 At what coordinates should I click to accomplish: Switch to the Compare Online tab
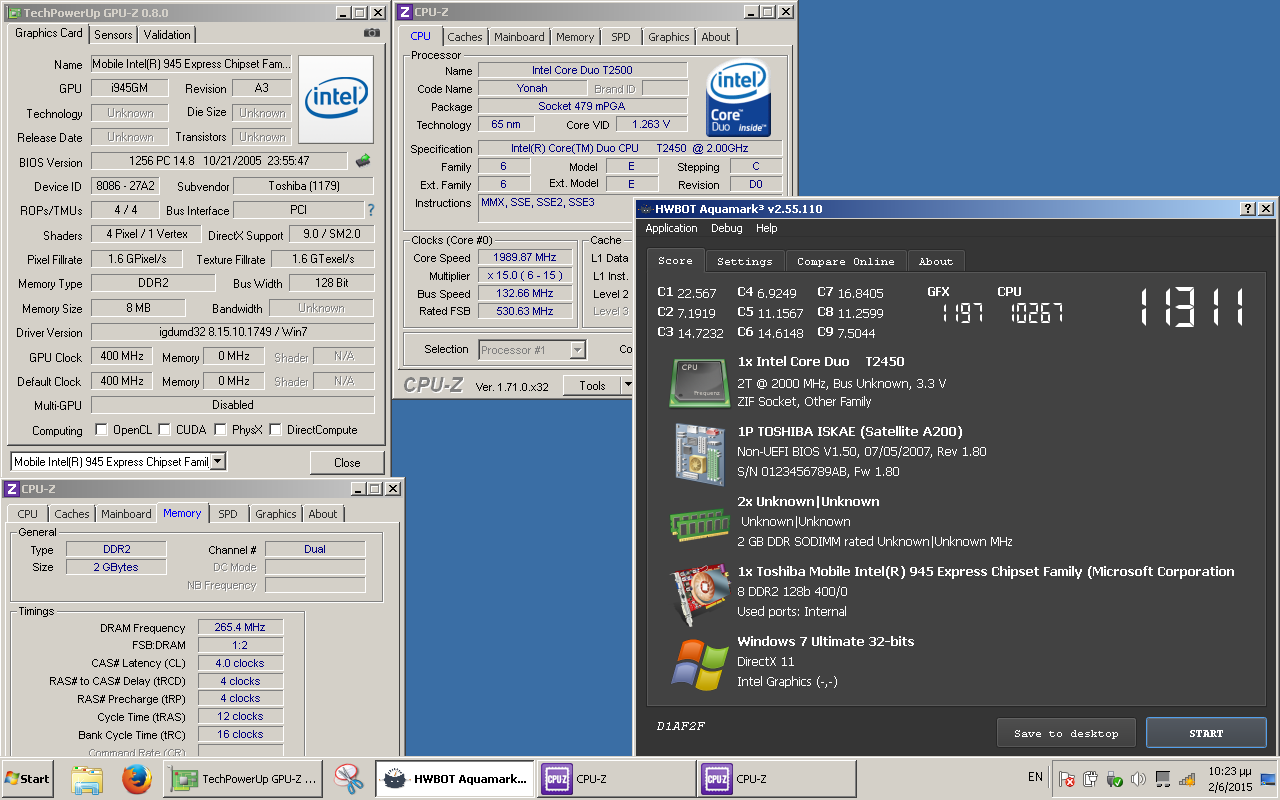pyautogui.click(x=846, y=261)
